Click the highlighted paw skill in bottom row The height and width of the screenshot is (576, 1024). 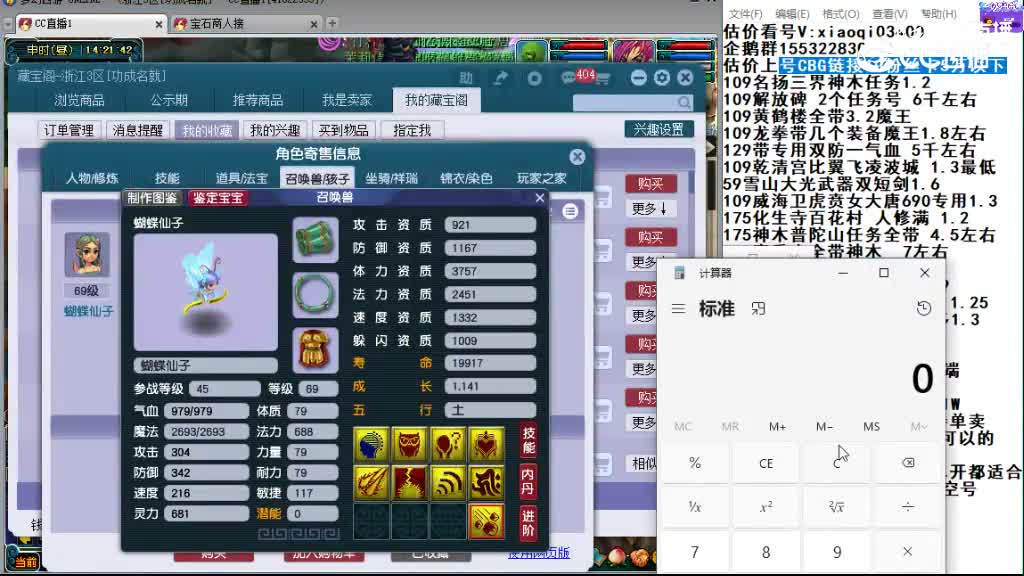pos(486,521)
